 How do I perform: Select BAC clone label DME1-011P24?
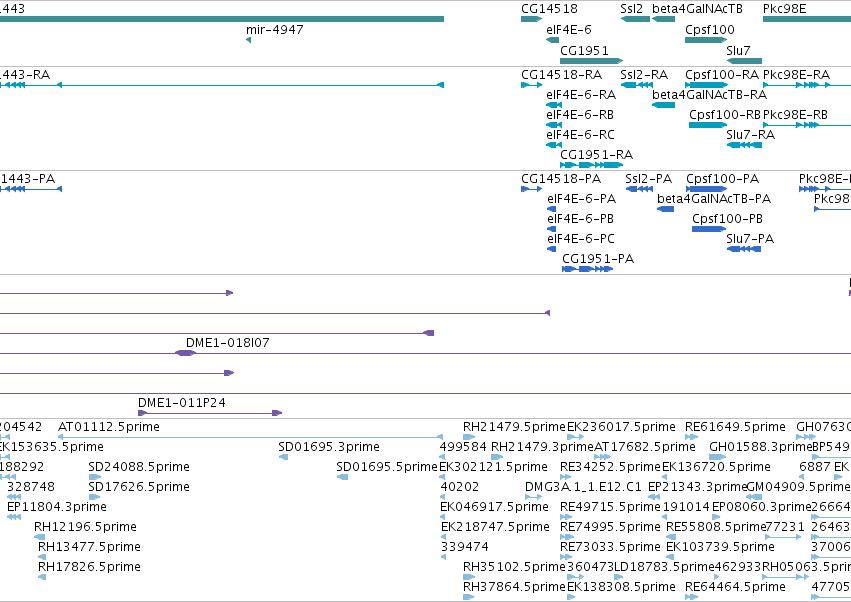tap(181, 403)
